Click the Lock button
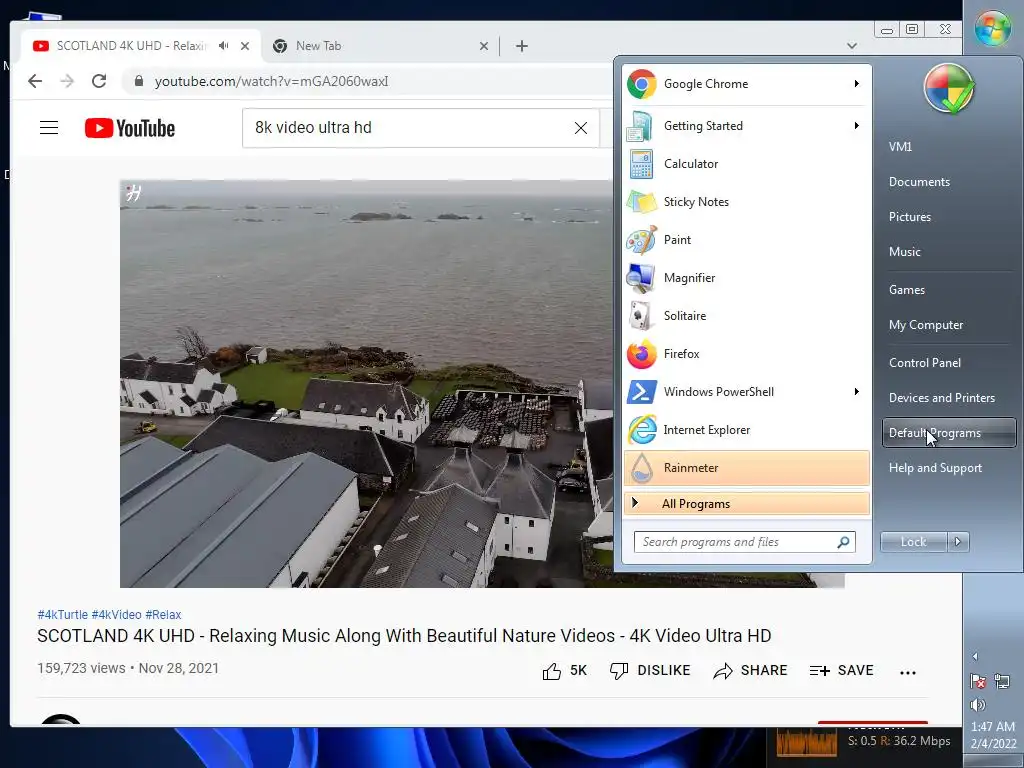This screenshot has height=768, width=1024. 914,541
